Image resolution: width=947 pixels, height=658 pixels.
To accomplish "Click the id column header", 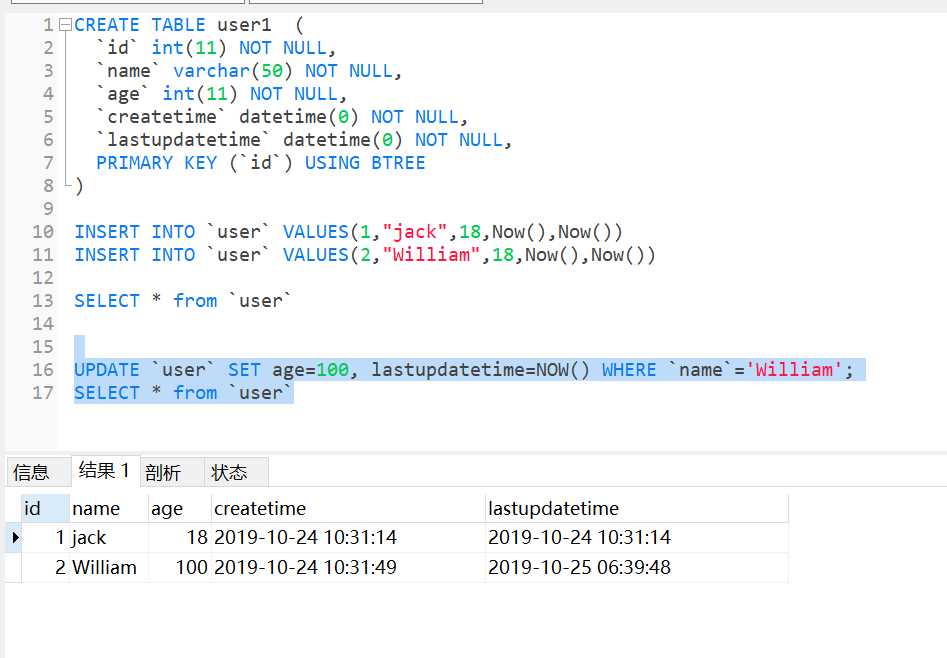I will [45, 508].
